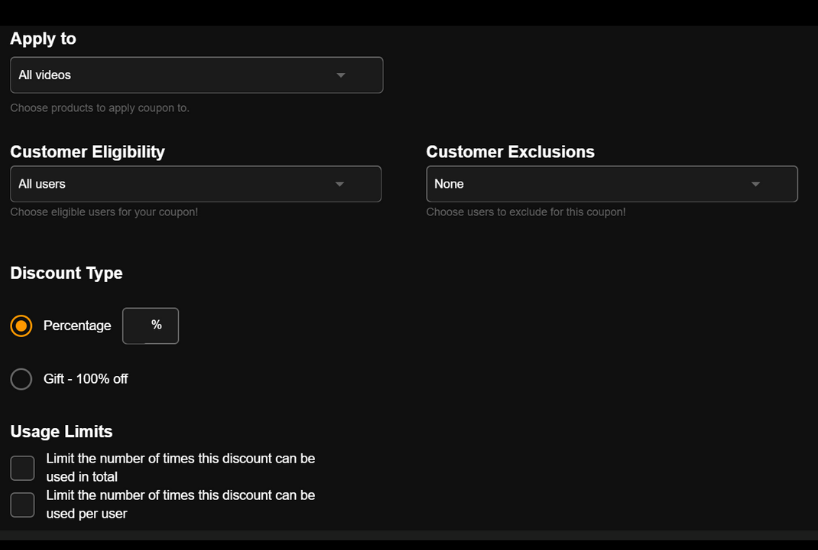The image size is (818, 550).
Task: Expand the All users eligibility dropdown
Action: tap(196, 184)
